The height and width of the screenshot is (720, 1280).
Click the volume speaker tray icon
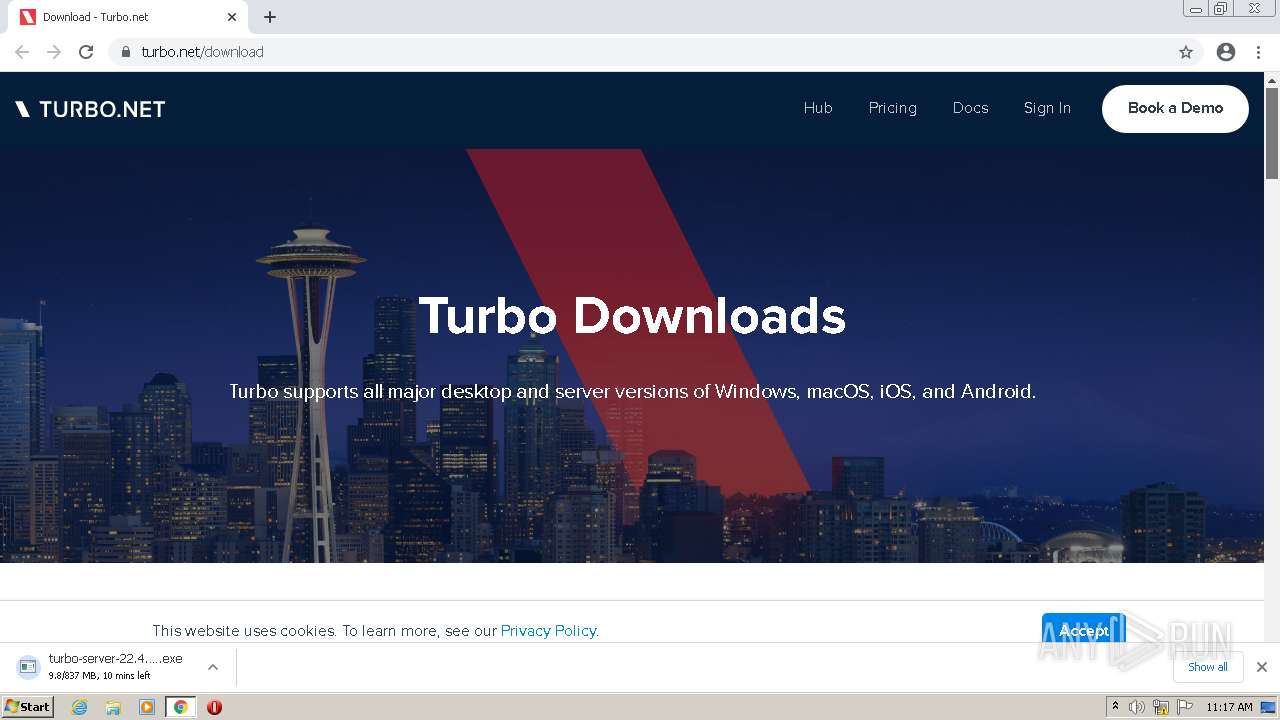pyautogui.click(x=1137, y=707)
